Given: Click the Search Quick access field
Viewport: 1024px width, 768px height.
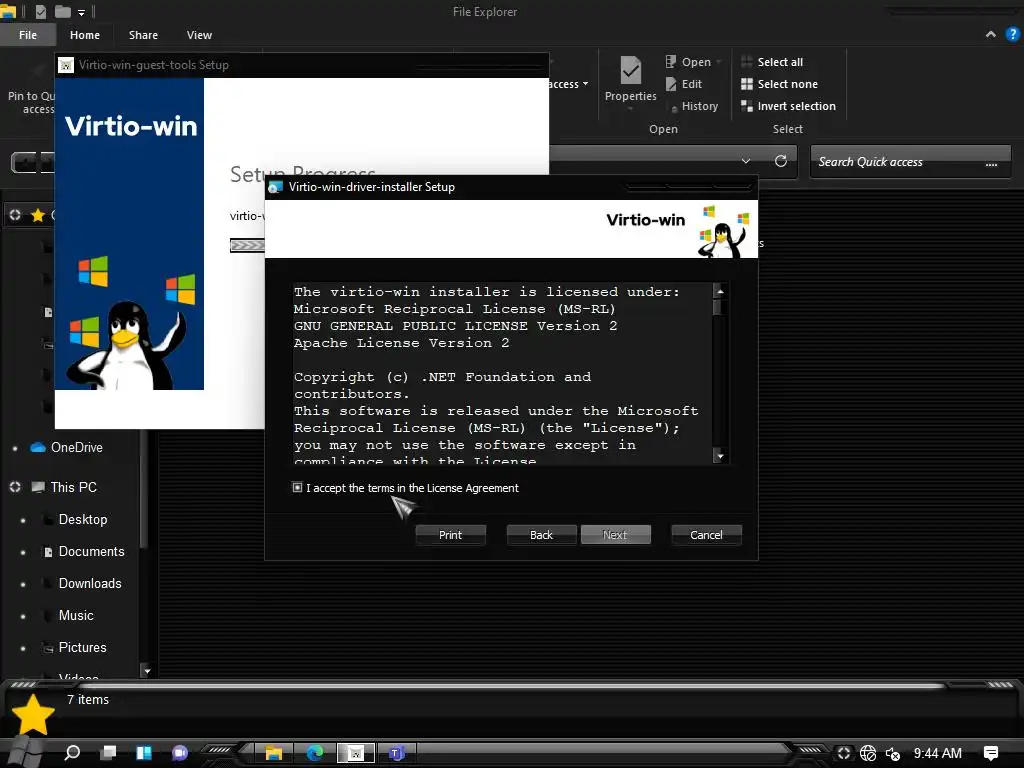Looking at the screenshot, I should [x=910, y=161].
